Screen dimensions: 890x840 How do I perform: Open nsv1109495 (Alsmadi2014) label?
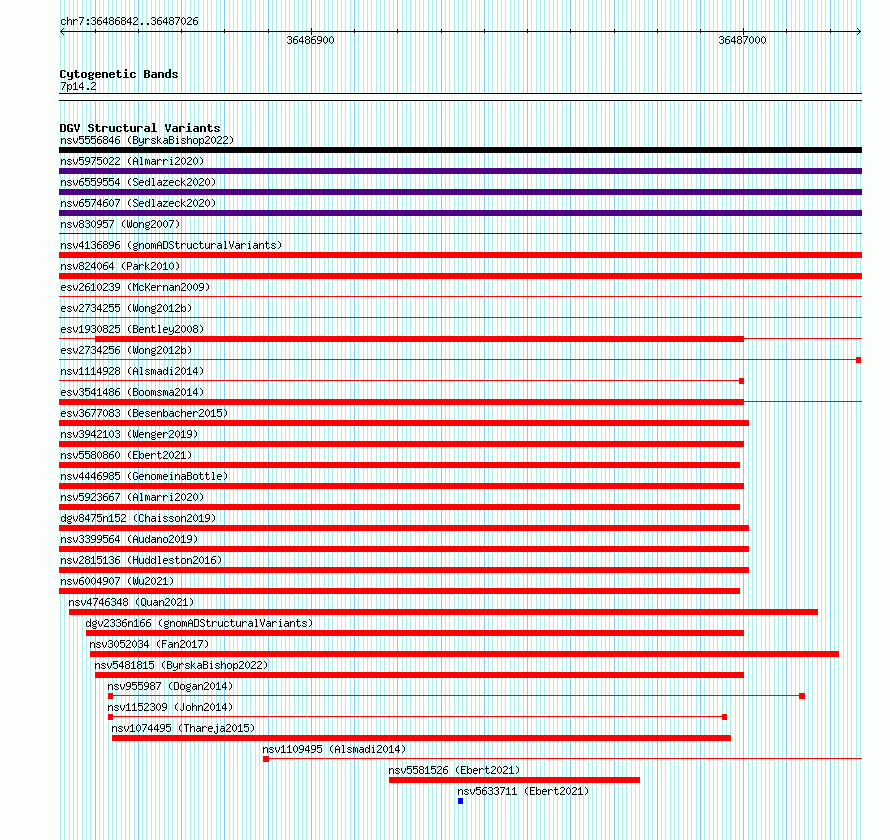(x=334, y=749)
